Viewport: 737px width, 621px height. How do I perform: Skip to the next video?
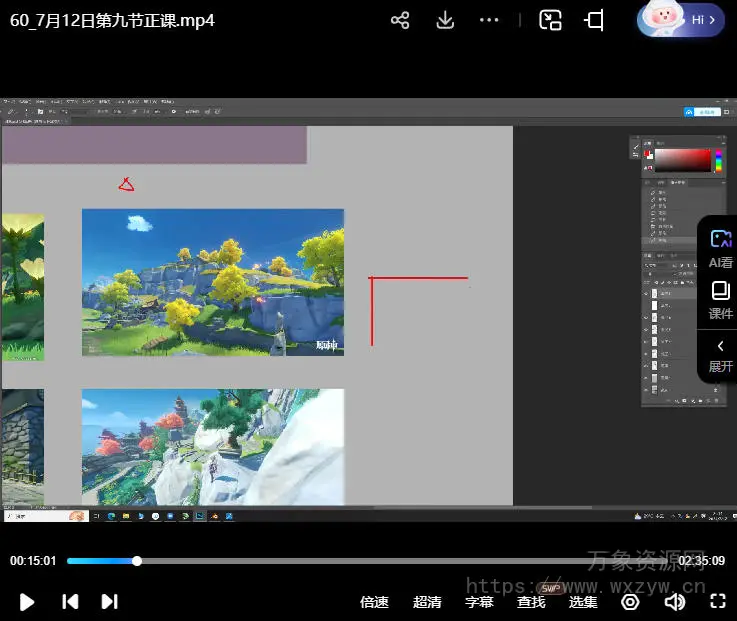pos(110,601)
